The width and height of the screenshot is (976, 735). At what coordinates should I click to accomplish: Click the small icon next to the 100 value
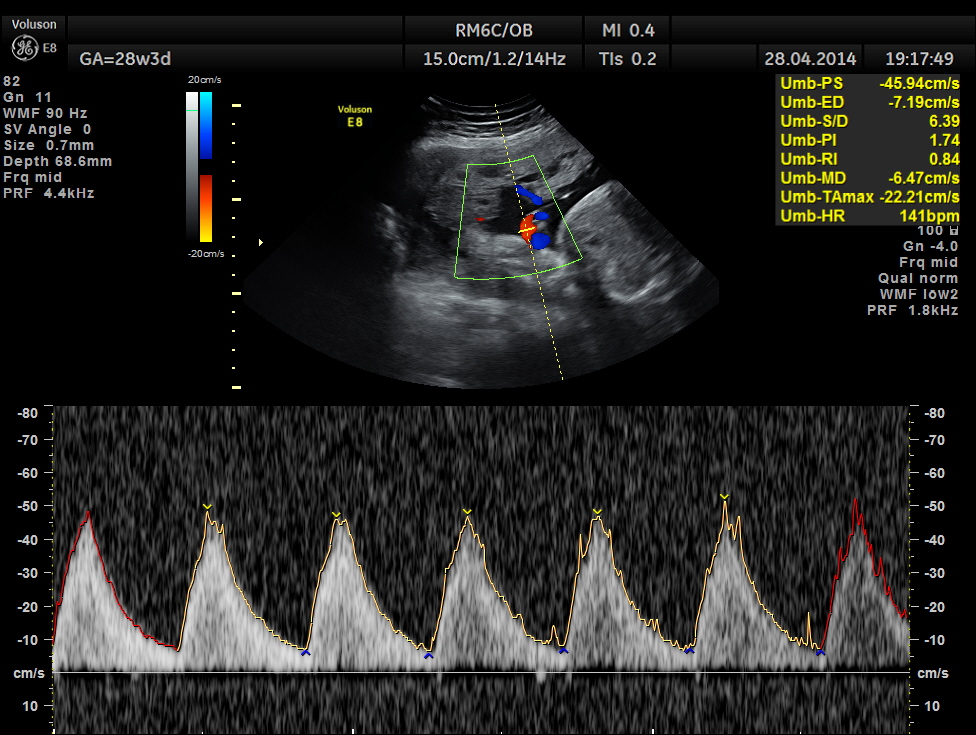tap(951, 231)
